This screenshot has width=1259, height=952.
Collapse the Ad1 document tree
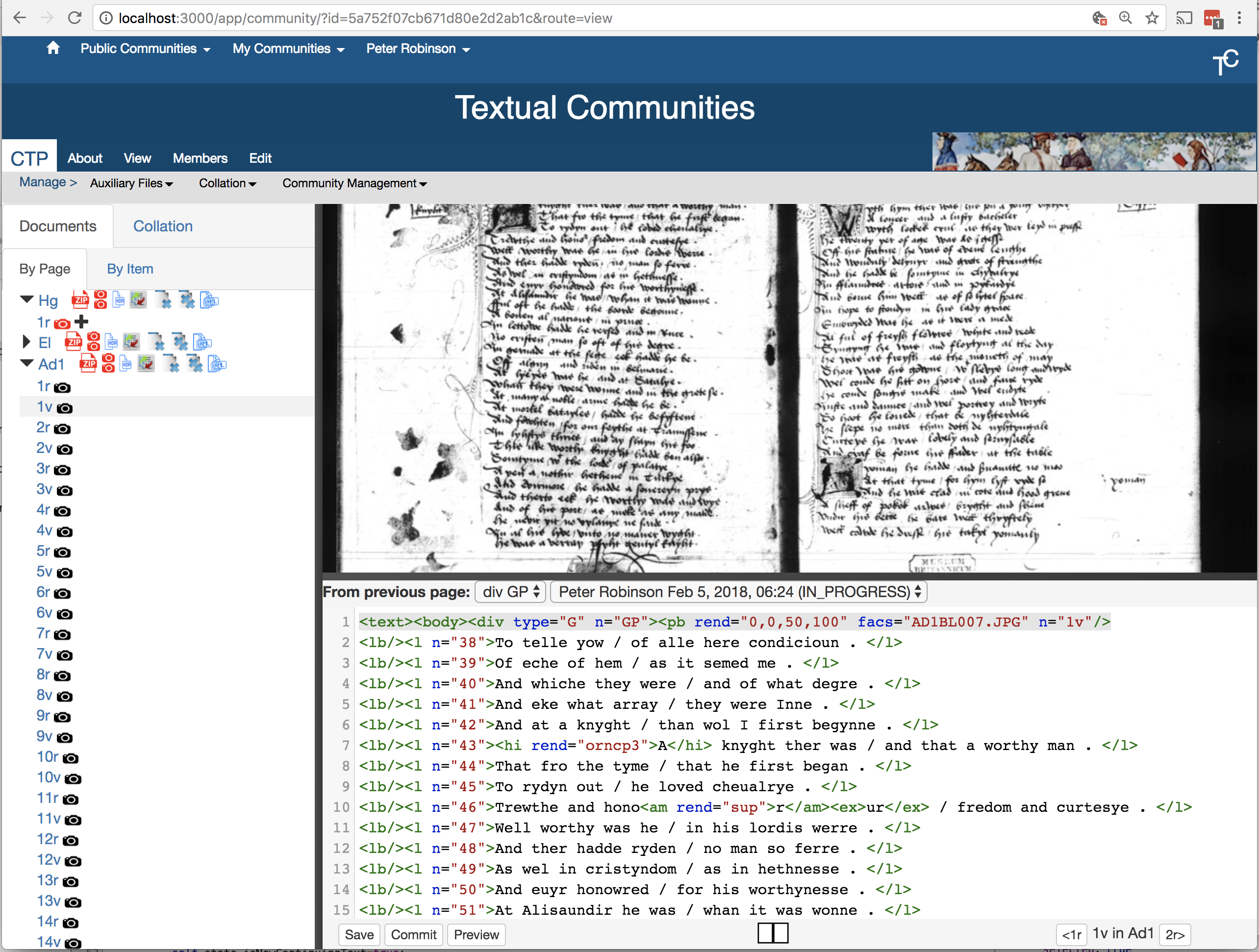[27, 363]
